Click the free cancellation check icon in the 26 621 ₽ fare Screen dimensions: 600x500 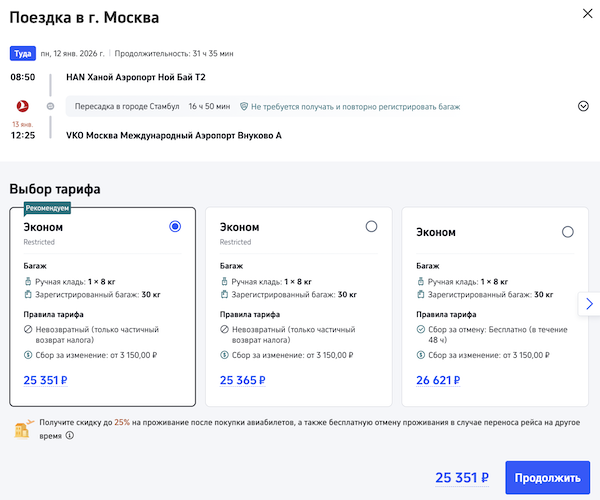click(420, 329)
